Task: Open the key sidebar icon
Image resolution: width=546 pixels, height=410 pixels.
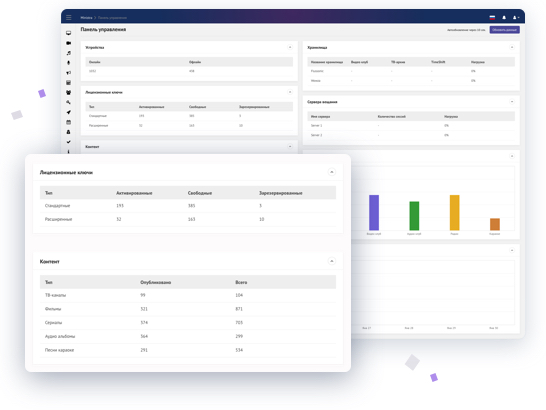Action: 69,102
